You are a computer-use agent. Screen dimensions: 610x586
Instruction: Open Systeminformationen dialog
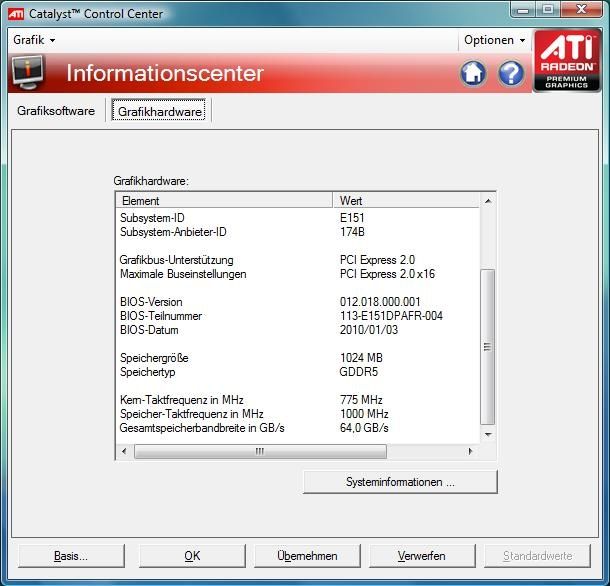point(400,482)
